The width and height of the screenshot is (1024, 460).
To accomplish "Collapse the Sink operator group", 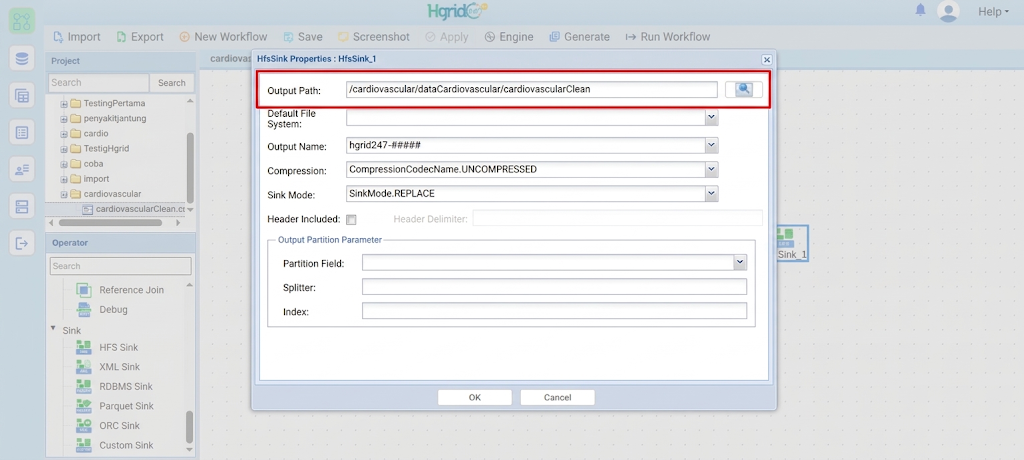I will click(54, 329).
